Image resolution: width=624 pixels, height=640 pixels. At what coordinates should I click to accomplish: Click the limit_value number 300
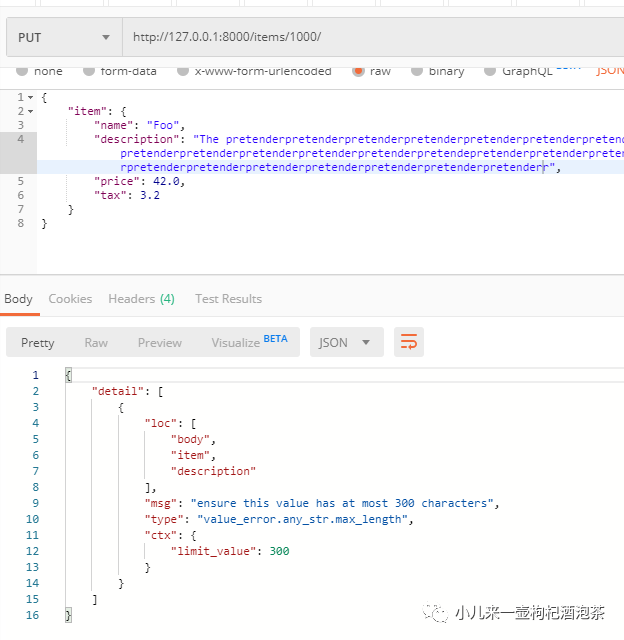[279, 551]
